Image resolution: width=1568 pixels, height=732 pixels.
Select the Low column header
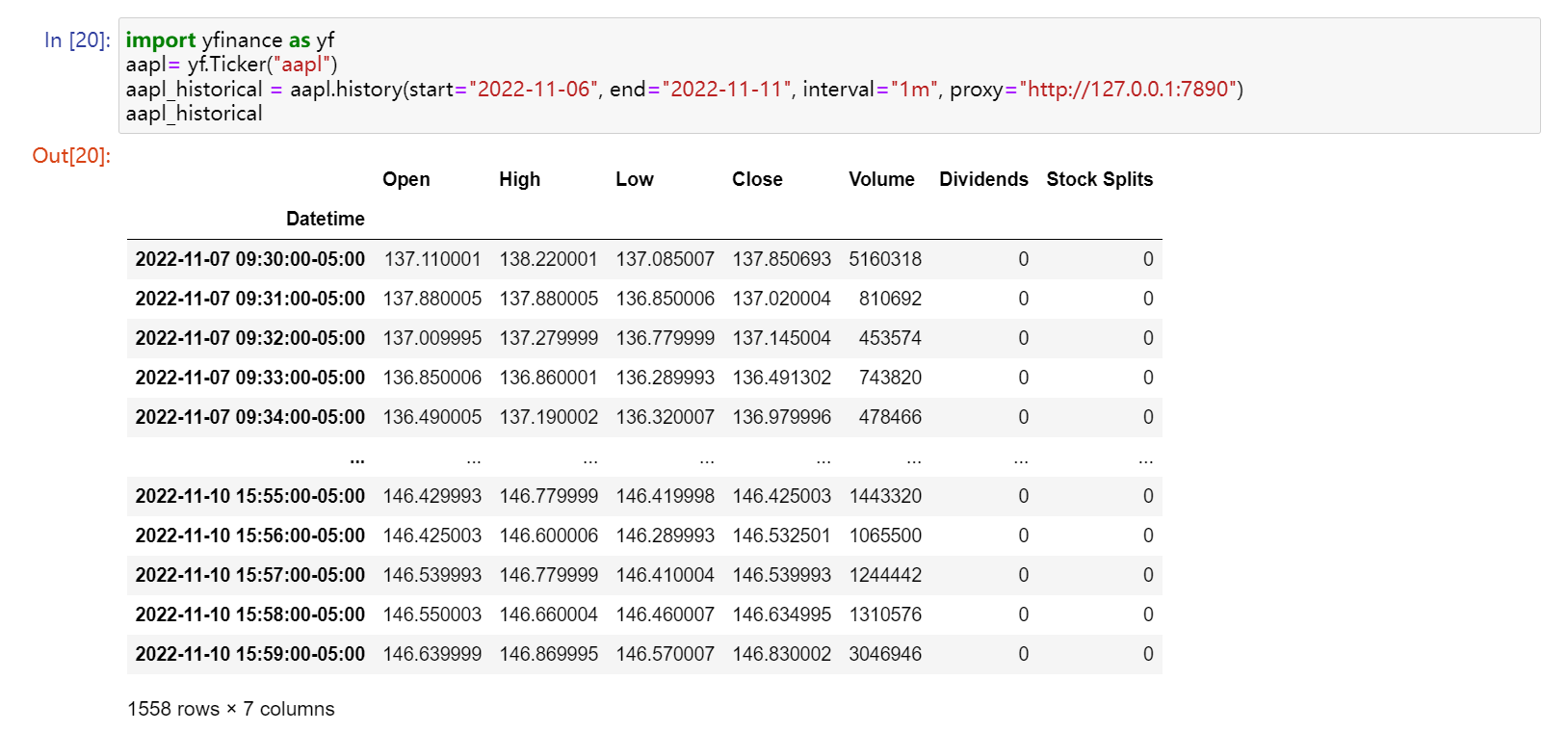pyautogui.click(x=634, y=179)
